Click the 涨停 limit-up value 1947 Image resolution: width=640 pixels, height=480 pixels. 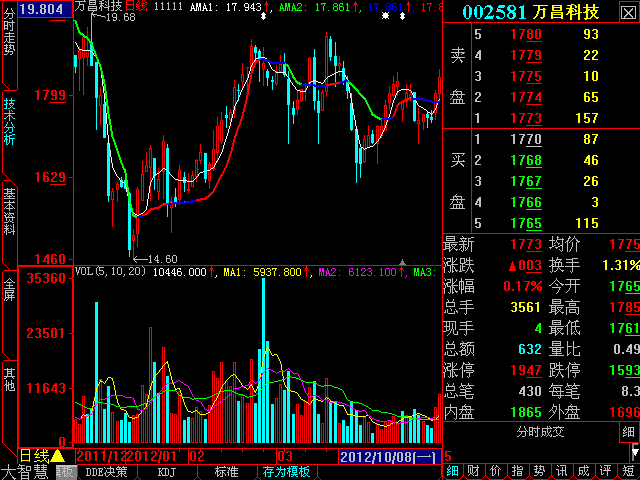526,371
